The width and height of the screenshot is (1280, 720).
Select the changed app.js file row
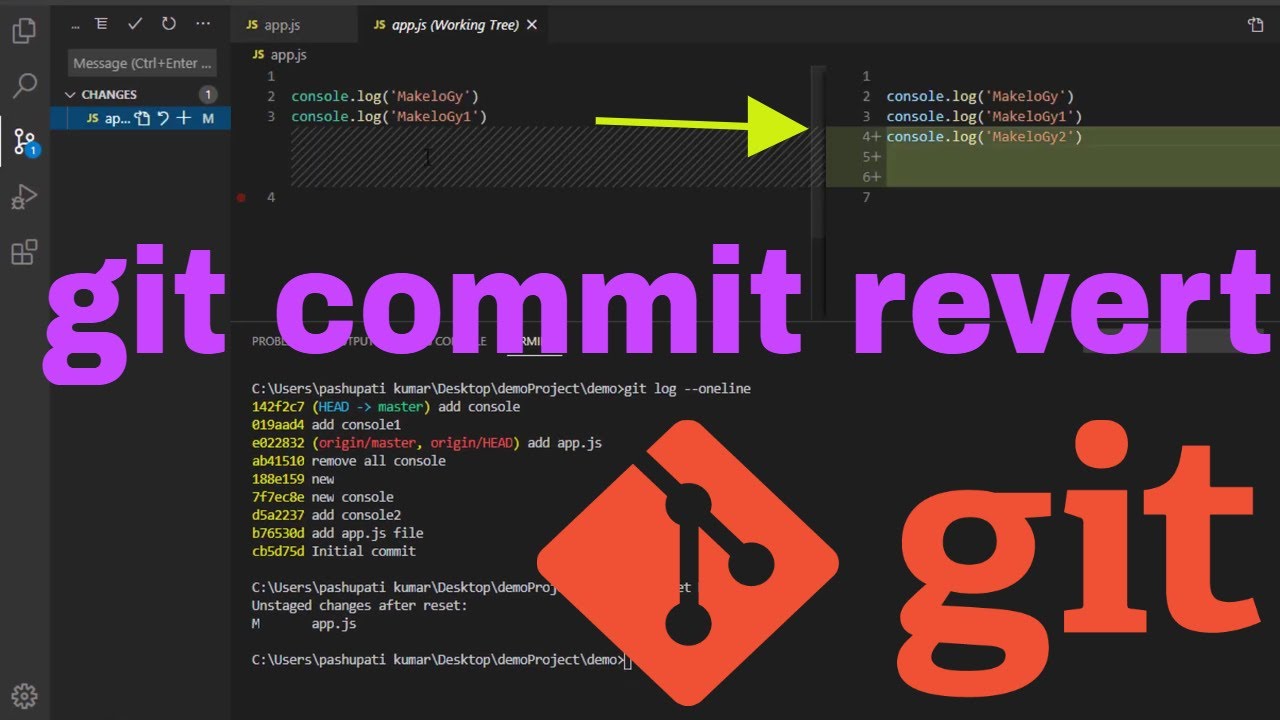(x=140, y=118)
